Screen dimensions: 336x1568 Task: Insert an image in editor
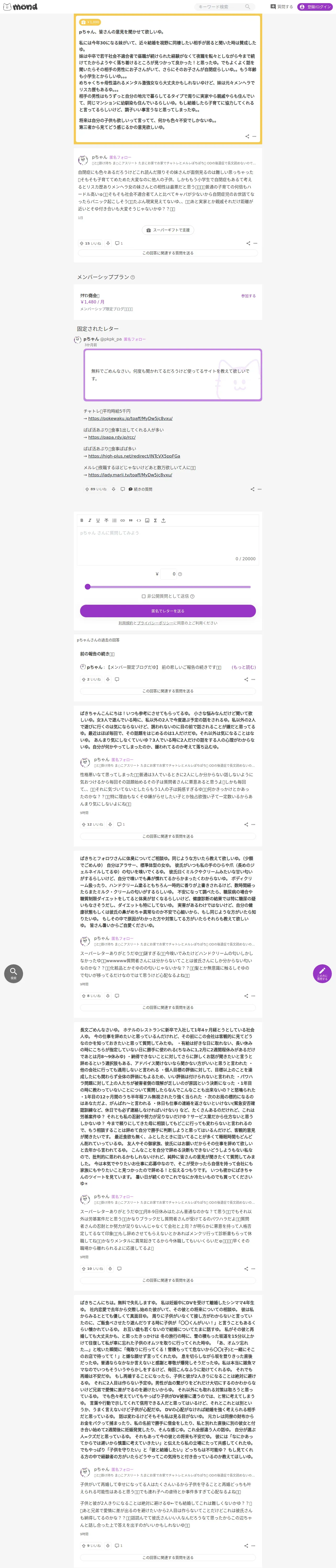pyautogui.click(x=147, y=520)
